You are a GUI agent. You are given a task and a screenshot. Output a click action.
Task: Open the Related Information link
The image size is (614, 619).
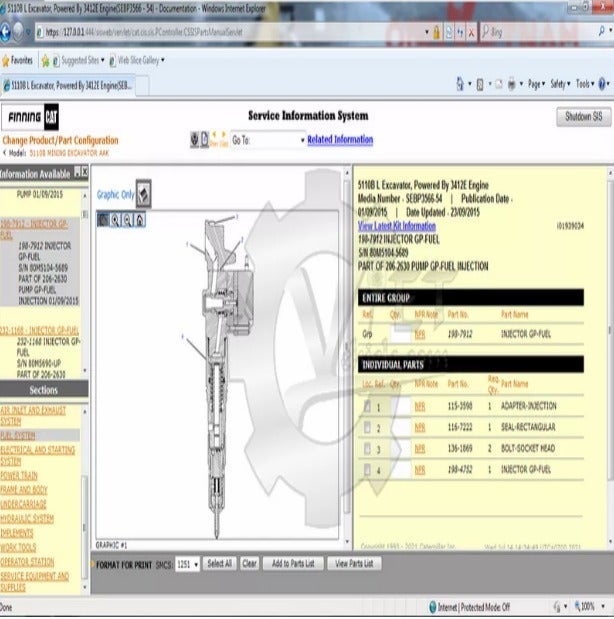coord(340,139)
